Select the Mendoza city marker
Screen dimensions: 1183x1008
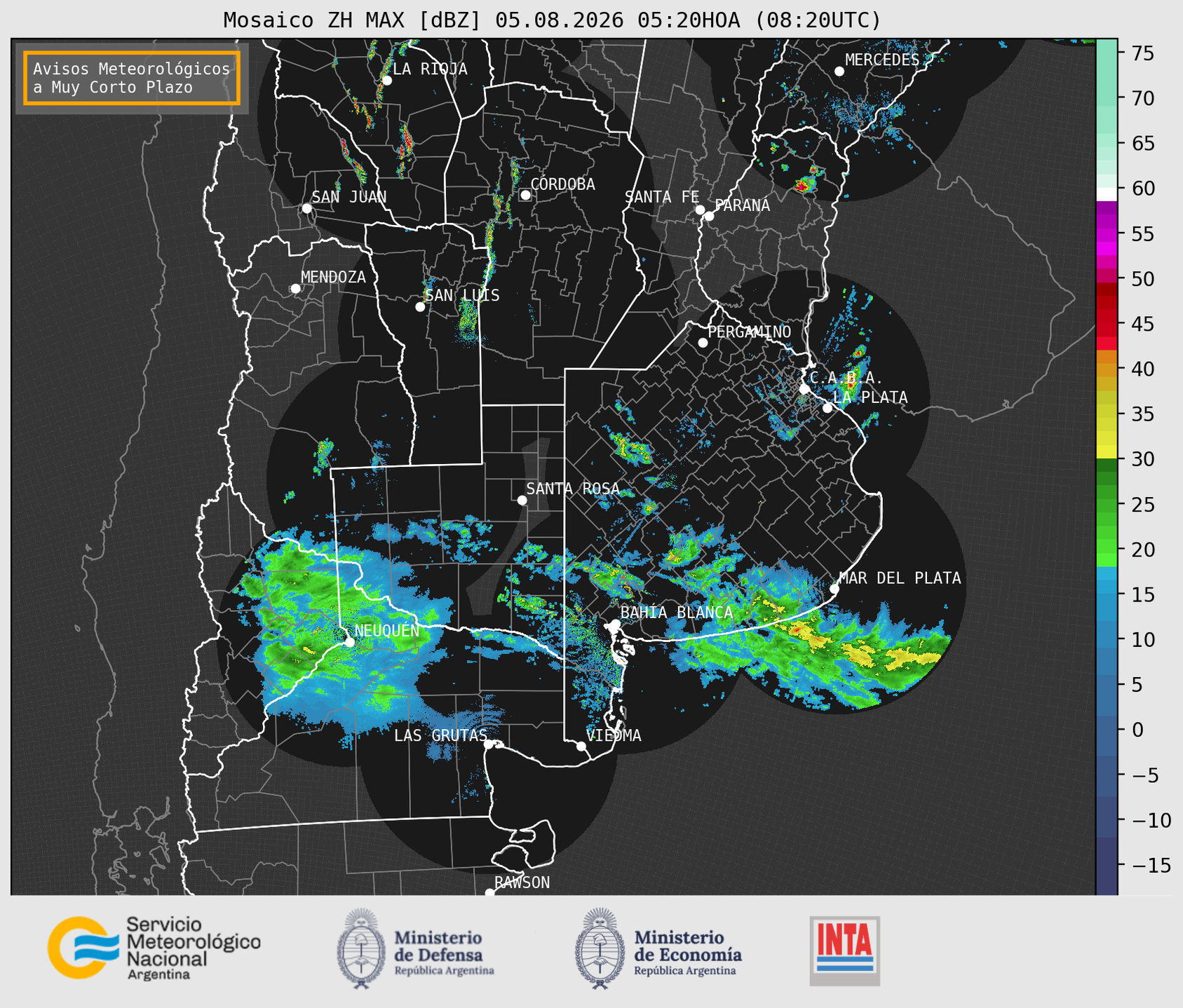(x=295, y=289)
